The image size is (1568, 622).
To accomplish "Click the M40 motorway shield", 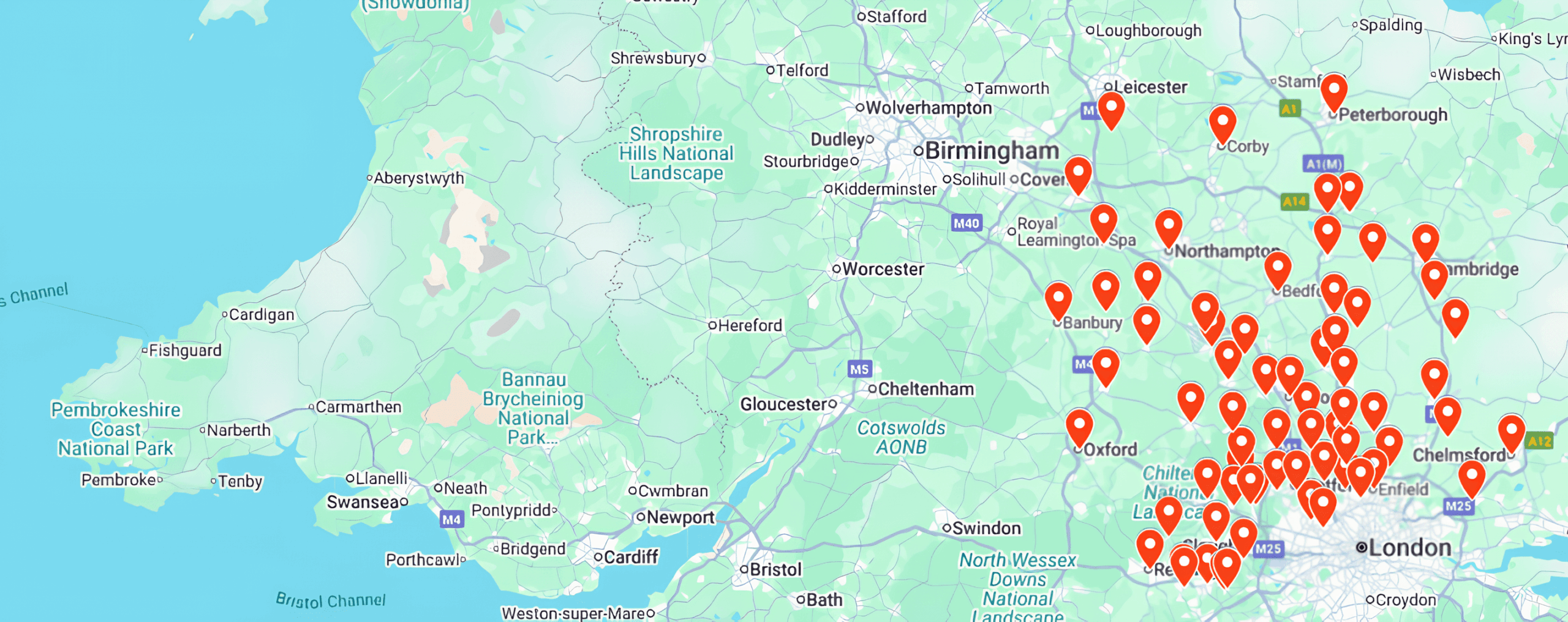I will tap(967, 223).
